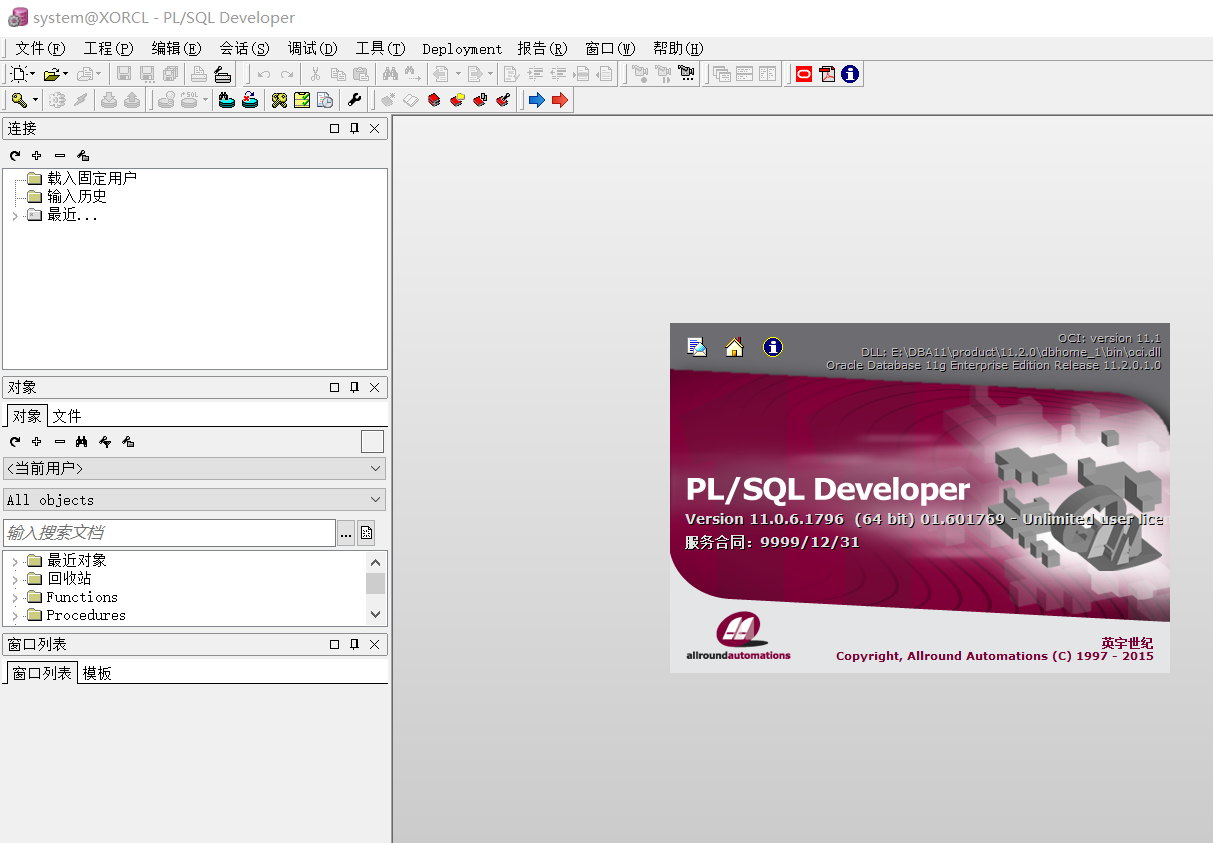
Task: Click the first red book icon
Action: click(434, 100)
